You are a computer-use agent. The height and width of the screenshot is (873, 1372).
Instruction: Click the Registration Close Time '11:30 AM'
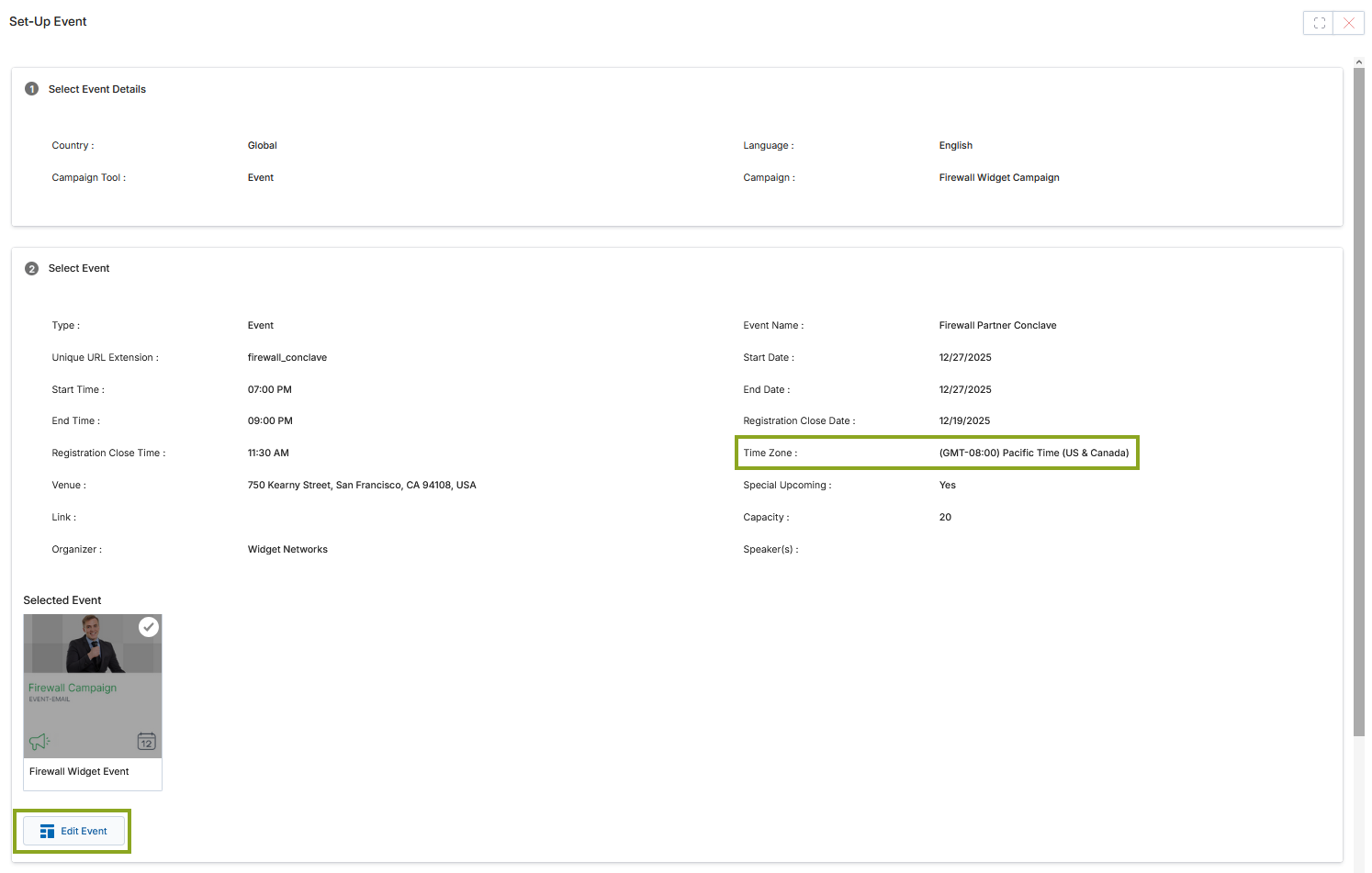(268, 453)
